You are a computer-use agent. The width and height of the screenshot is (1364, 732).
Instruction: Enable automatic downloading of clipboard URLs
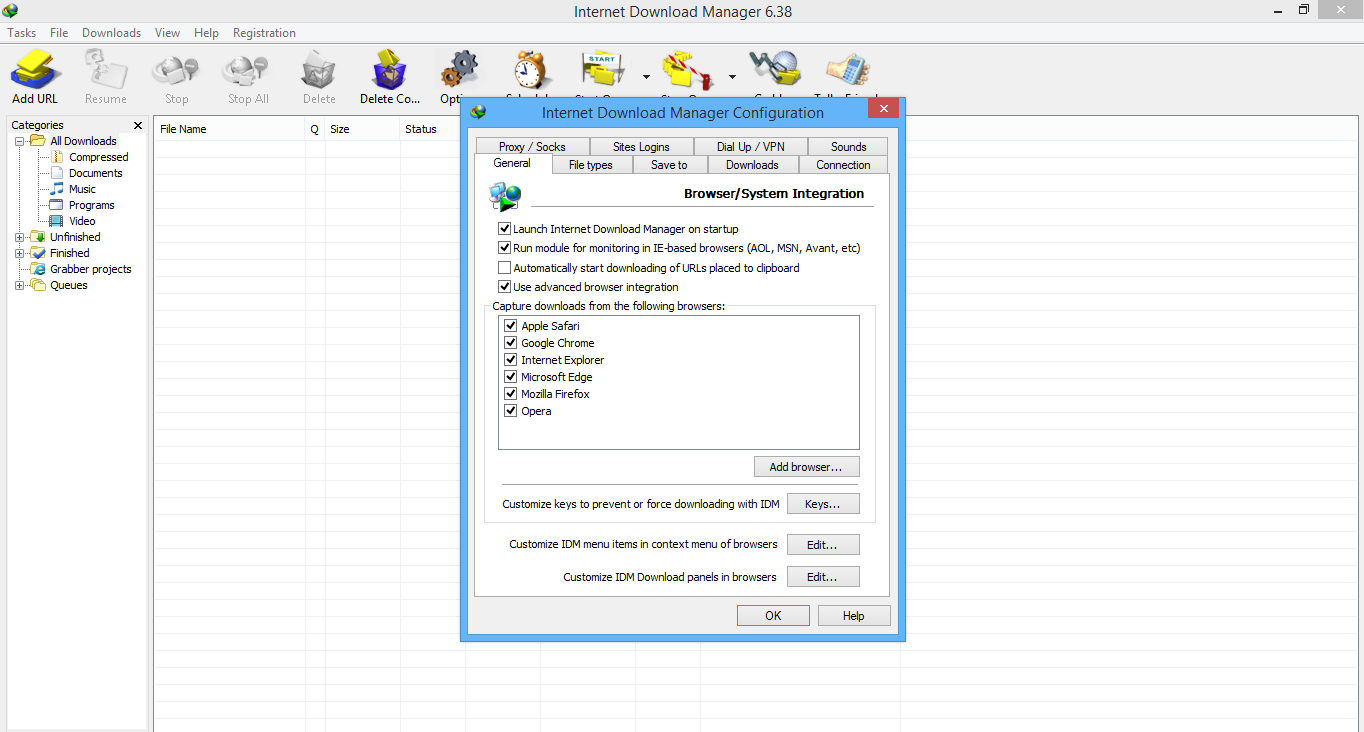(504, 268)
